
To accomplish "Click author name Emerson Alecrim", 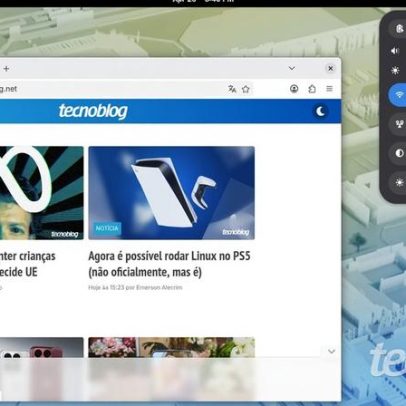I will click(x=159, y=287).
